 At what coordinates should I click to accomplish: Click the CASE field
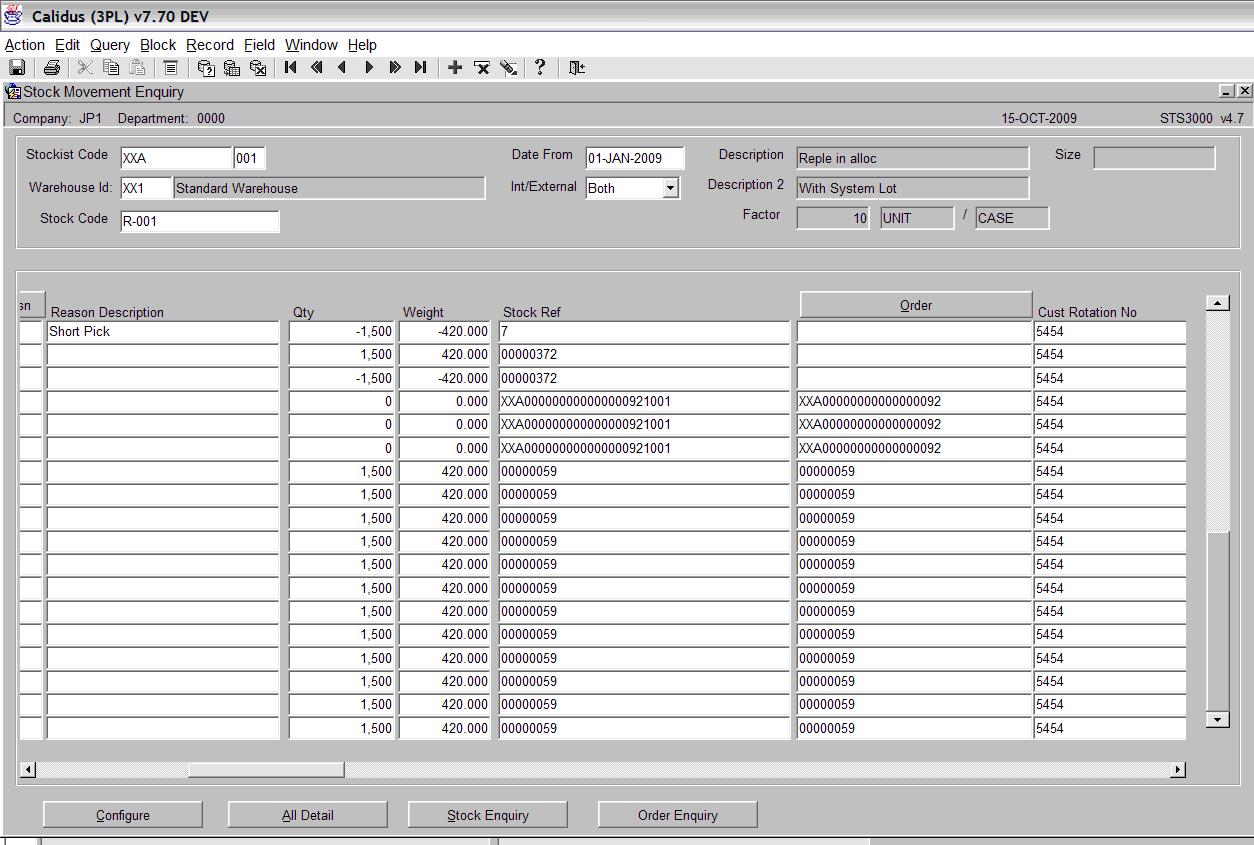[x=1012, y=218]
